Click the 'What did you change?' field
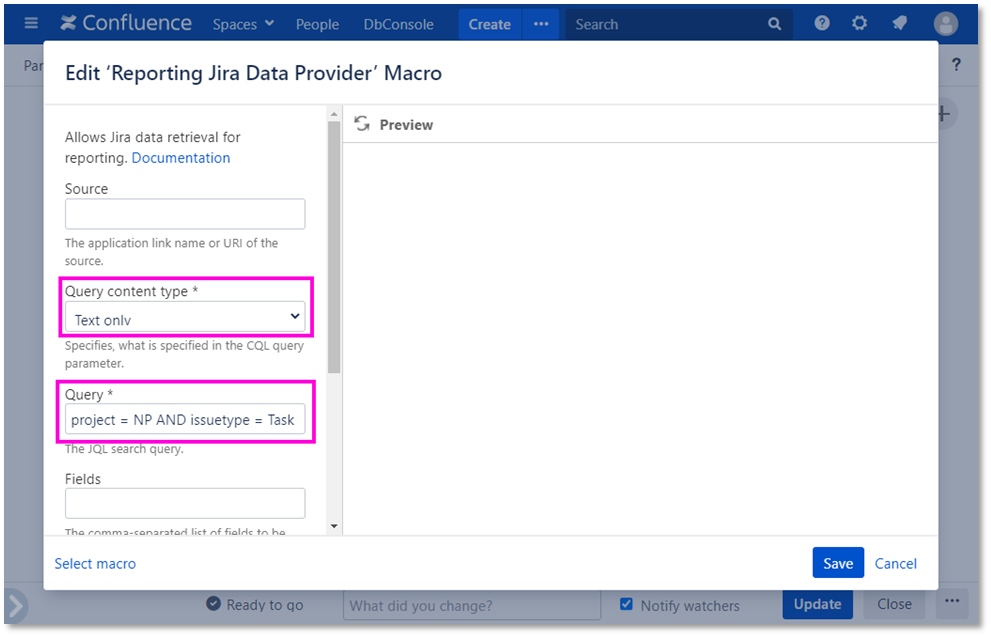 click(x=472, y=605)
